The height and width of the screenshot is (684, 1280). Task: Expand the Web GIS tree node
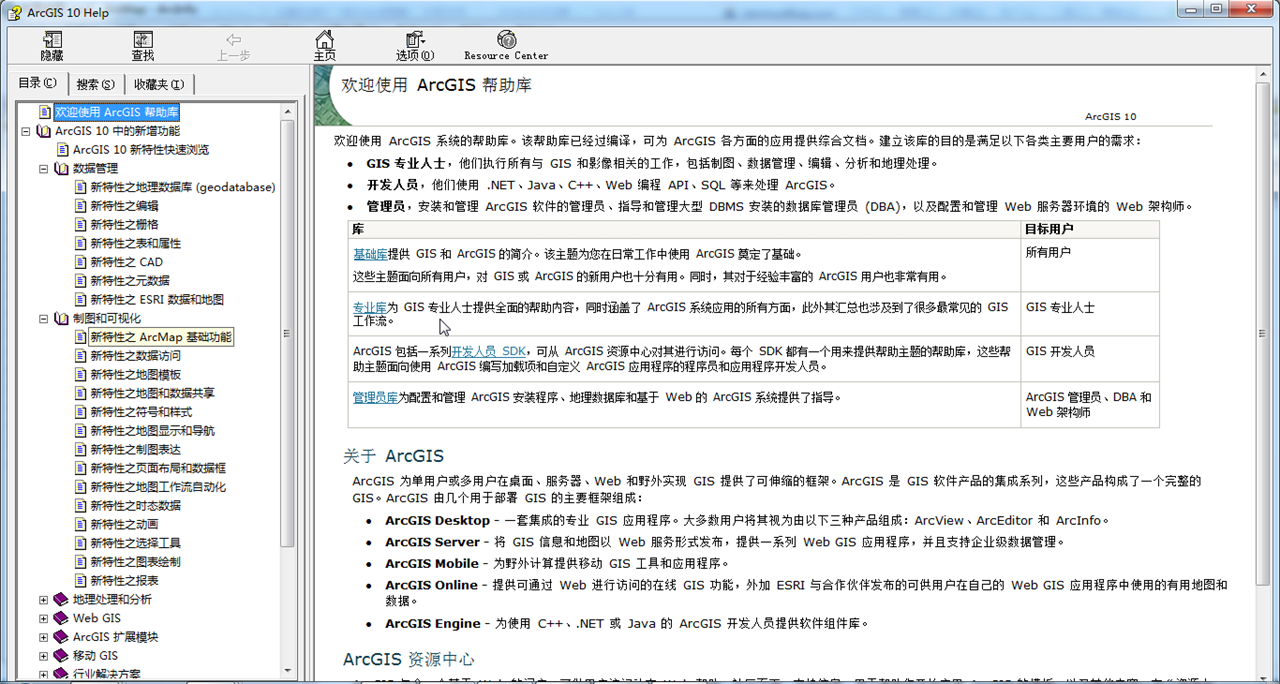44,619
